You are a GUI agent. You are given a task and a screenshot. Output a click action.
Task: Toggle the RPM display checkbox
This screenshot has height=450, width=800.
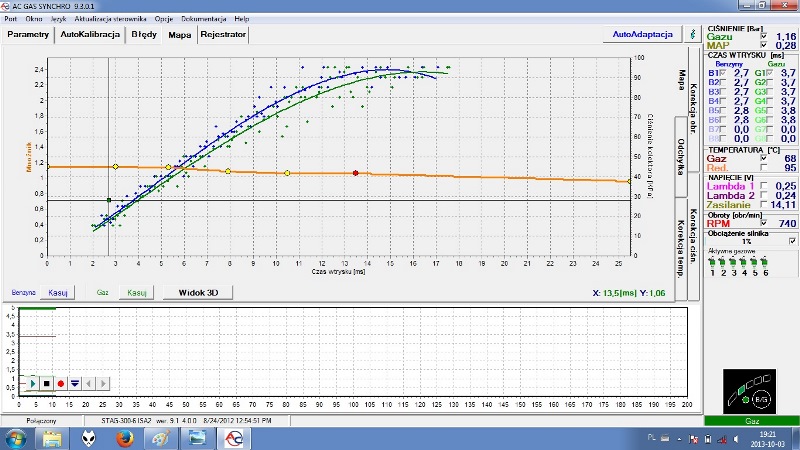[x=764, y=223]
